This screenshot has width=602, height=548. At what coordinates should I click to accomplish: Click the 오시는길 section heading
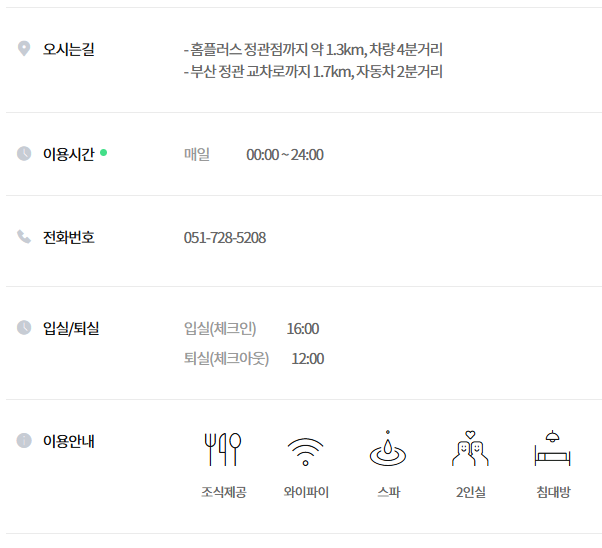tap(68, 49)
